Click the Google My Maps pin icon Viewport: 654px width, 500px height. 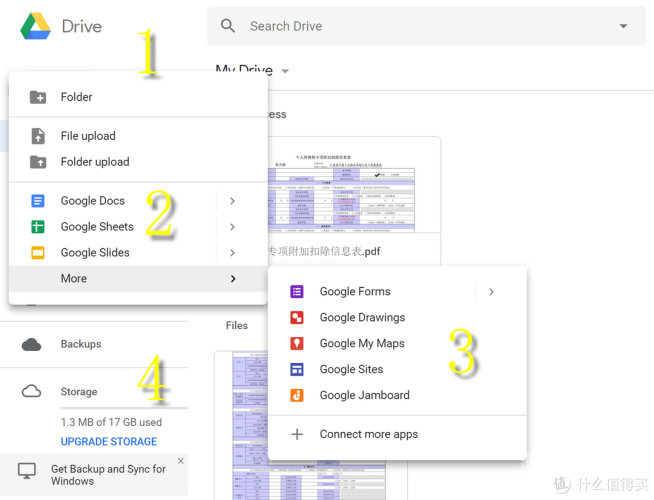(297, 343)
